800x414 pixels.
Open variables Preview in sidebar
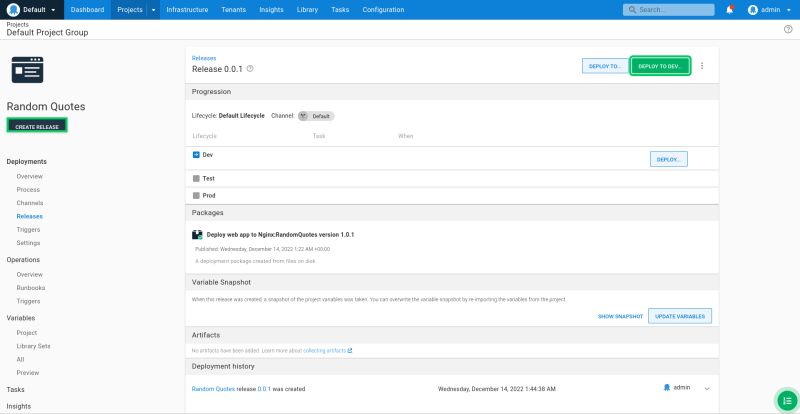point(28,373)
